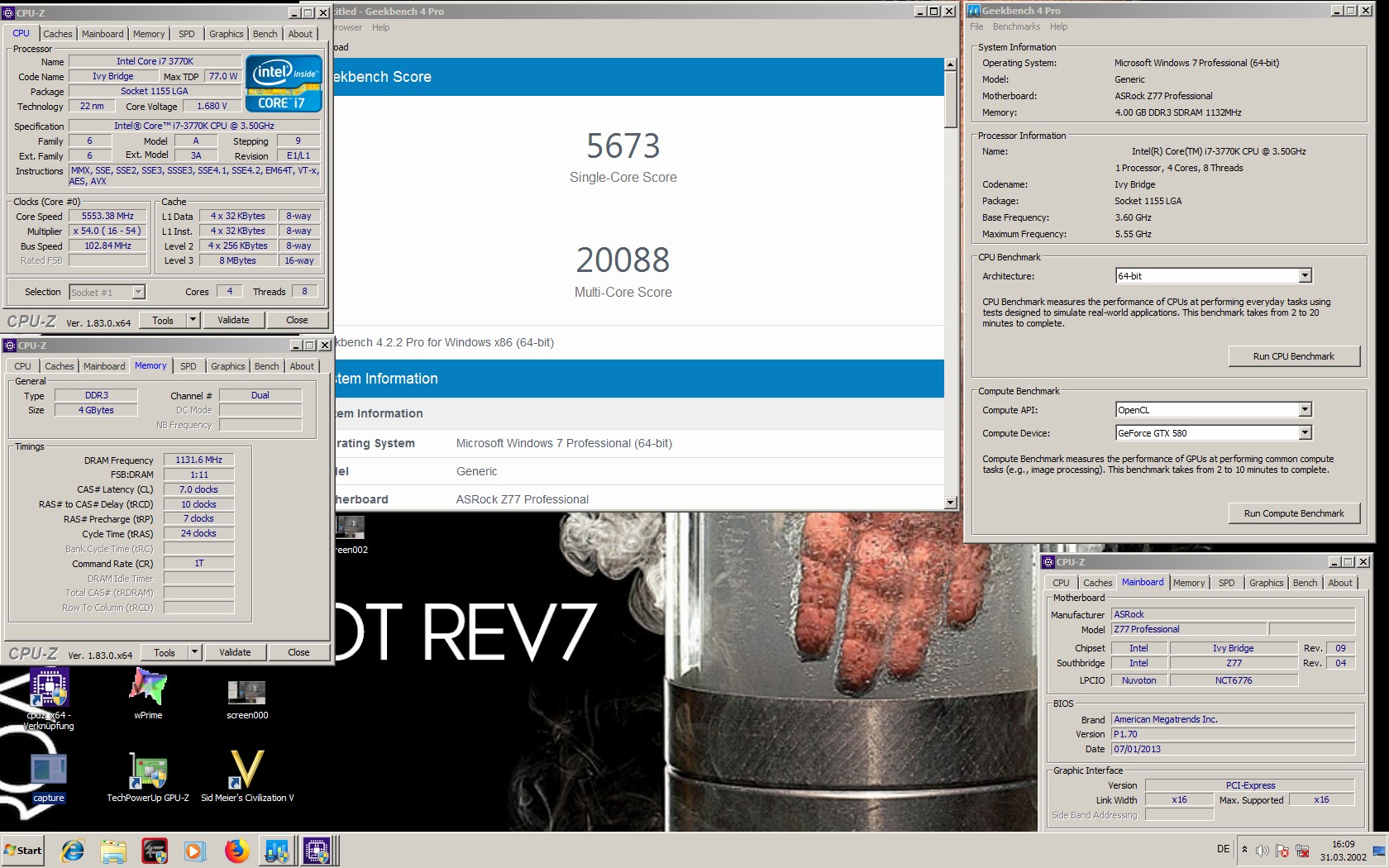
Task: Open the Architecture 64-bit dropdown
Action: point(1214,276)
